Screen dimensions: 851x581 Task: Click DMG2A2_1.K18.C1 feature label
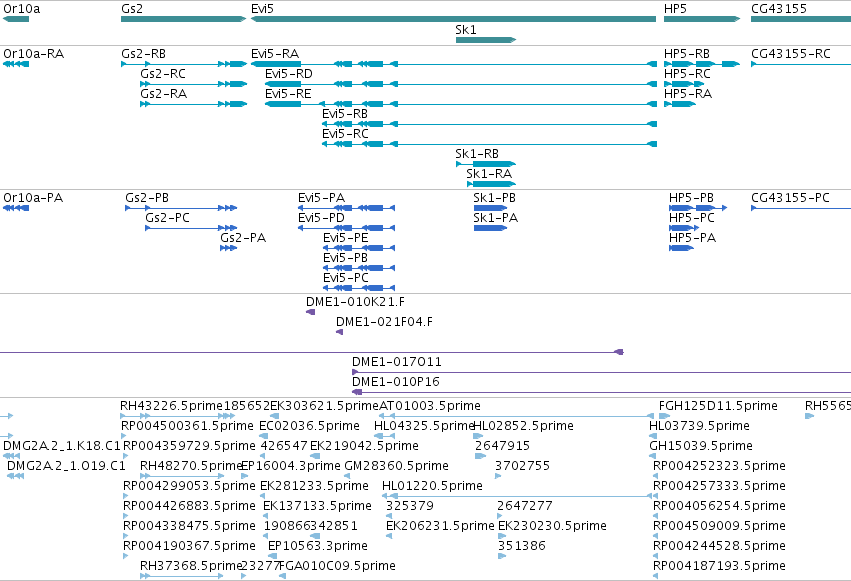(62, 446)
